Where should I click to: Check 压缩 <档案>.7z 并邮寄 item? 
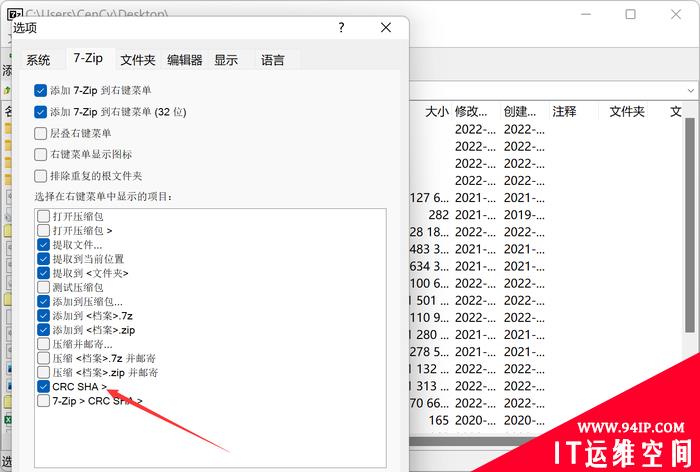click(x=43, y=359)
